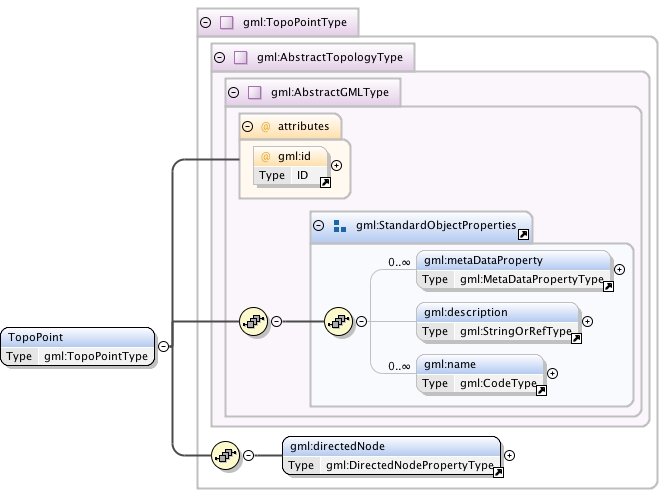Collapse the sequence inside StandardObjectProperties
Viewport: 659px width, 490px height.
pyautogui.click(x=361, y=321)
